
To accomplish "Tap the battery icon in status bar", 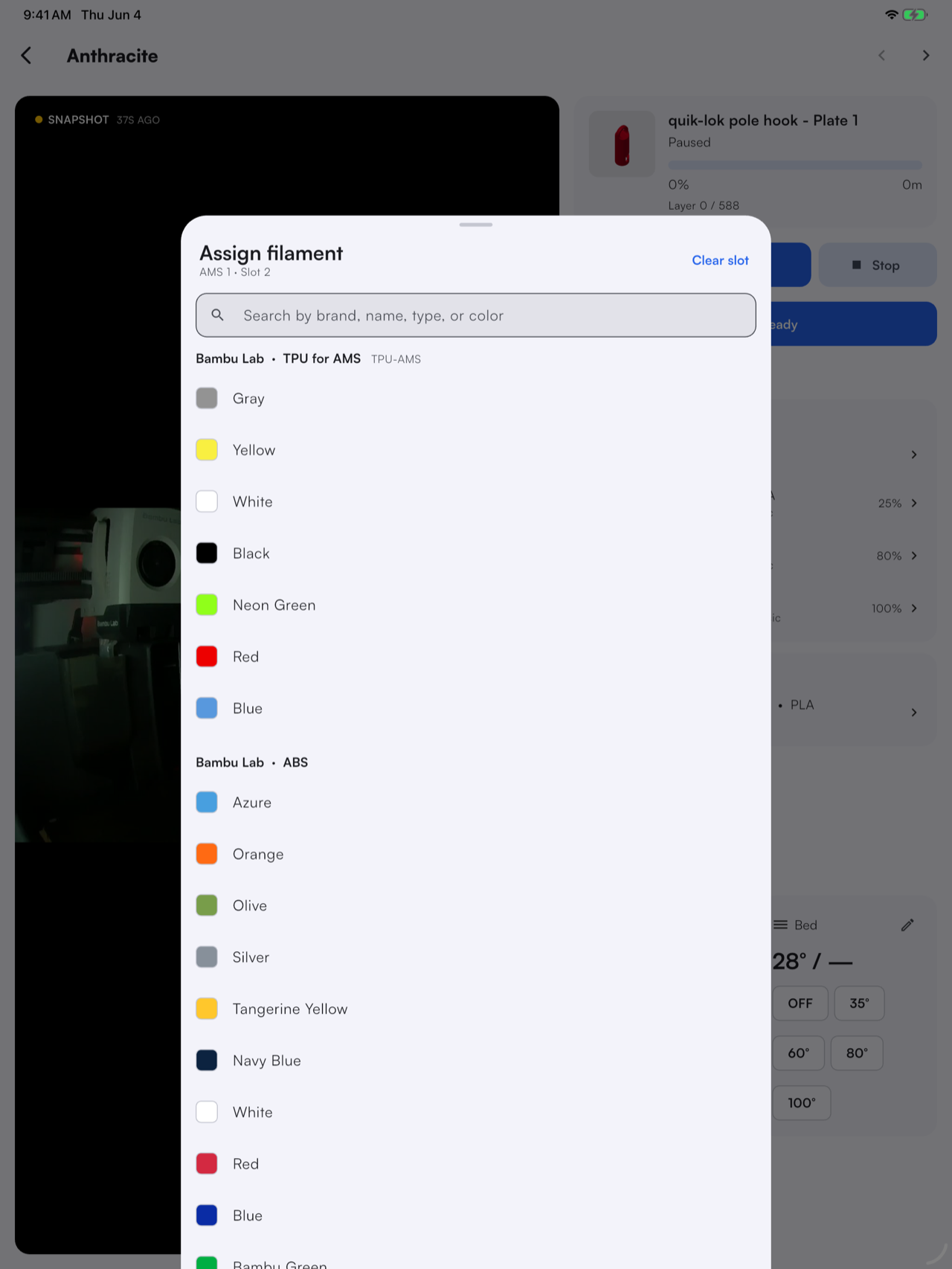I will point(915,15).
